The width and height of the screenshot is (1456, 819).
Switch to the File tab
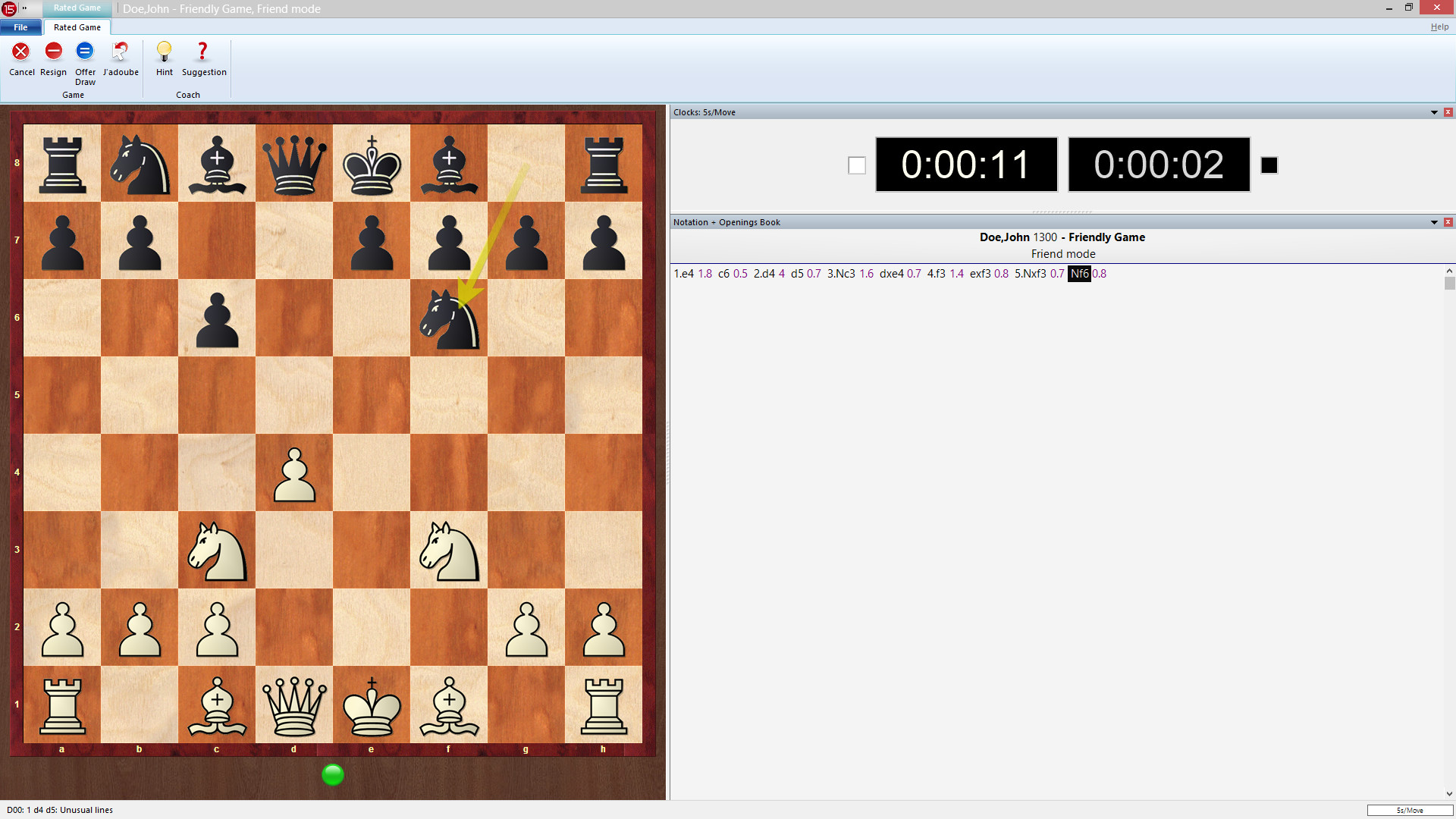click(x=20, y=27)
